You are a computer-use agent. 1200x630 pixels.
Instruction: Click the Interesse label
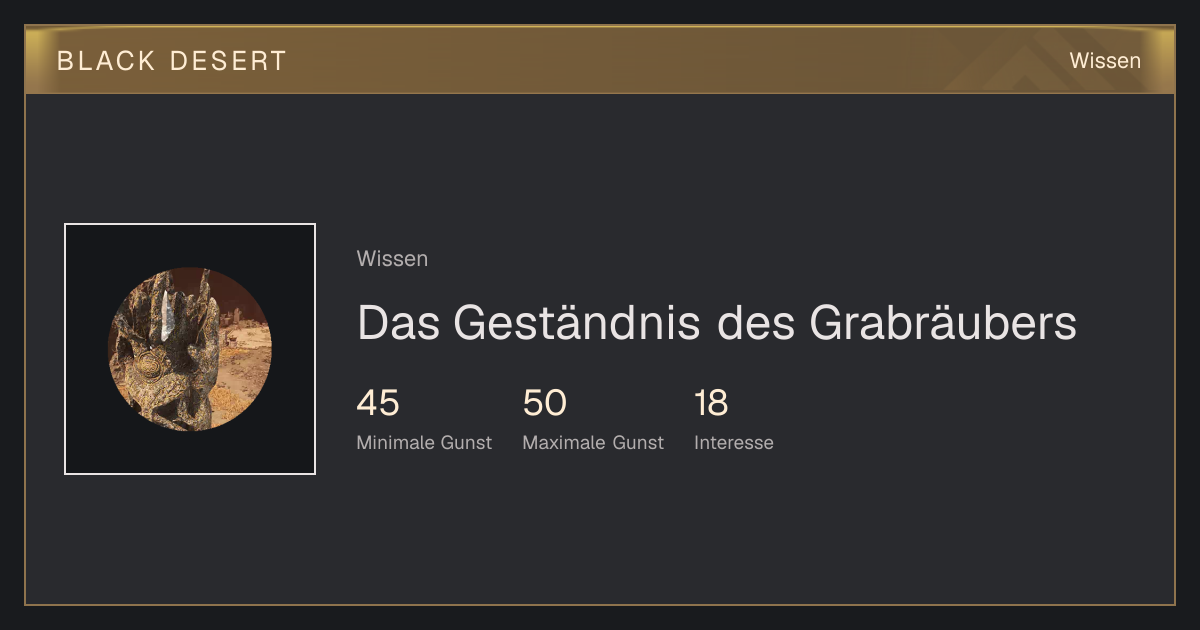[734, 443]
